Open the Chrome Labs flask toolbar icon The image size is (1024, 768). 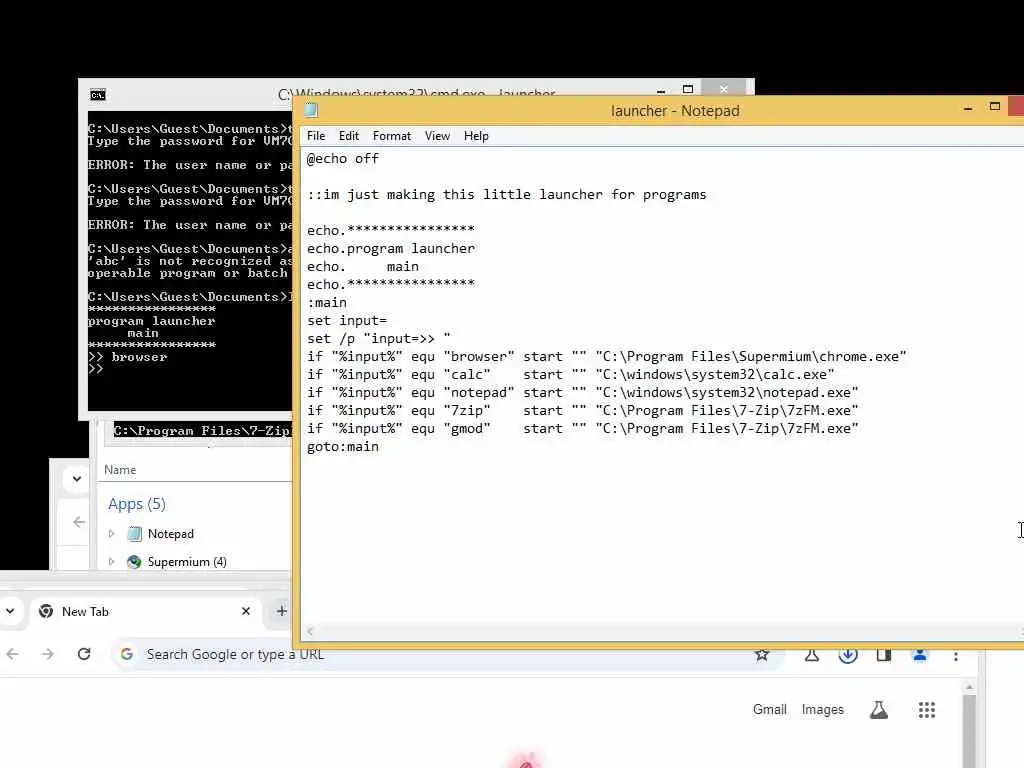coord(812,655)
